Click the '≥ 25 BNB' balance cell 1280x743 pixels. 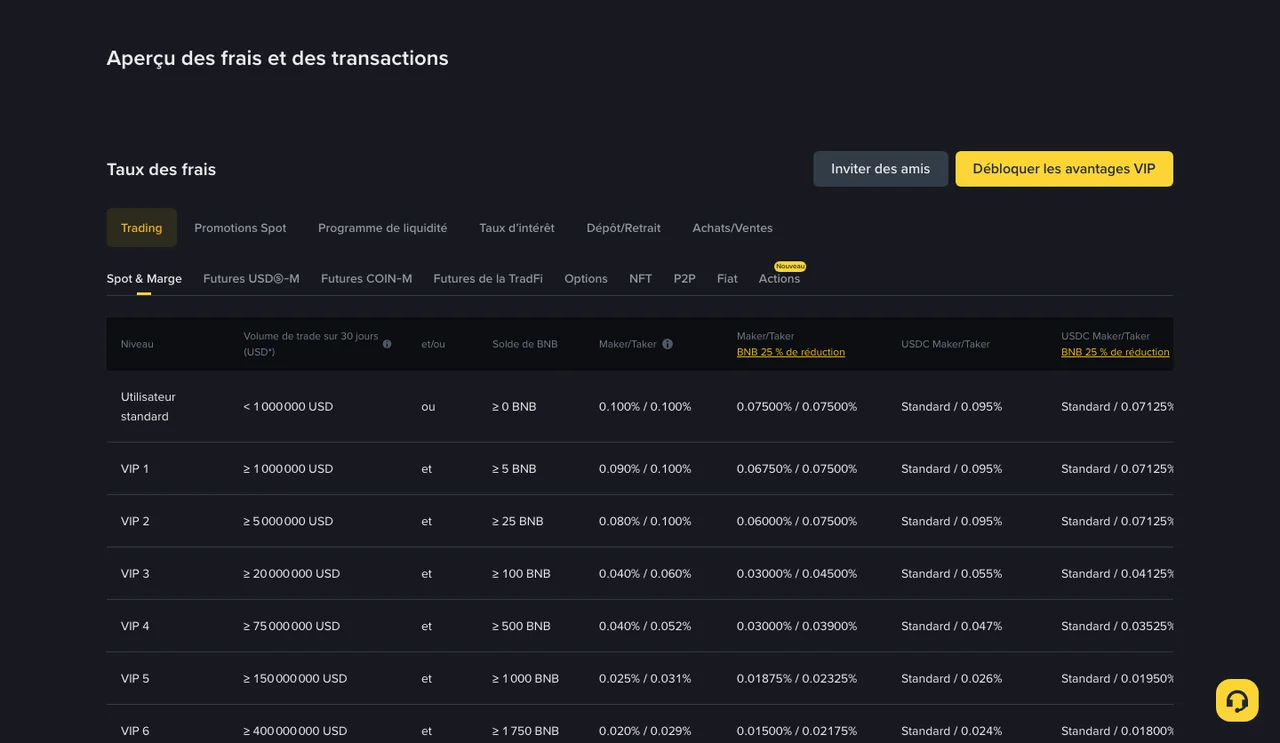click(x=518, y=521)
